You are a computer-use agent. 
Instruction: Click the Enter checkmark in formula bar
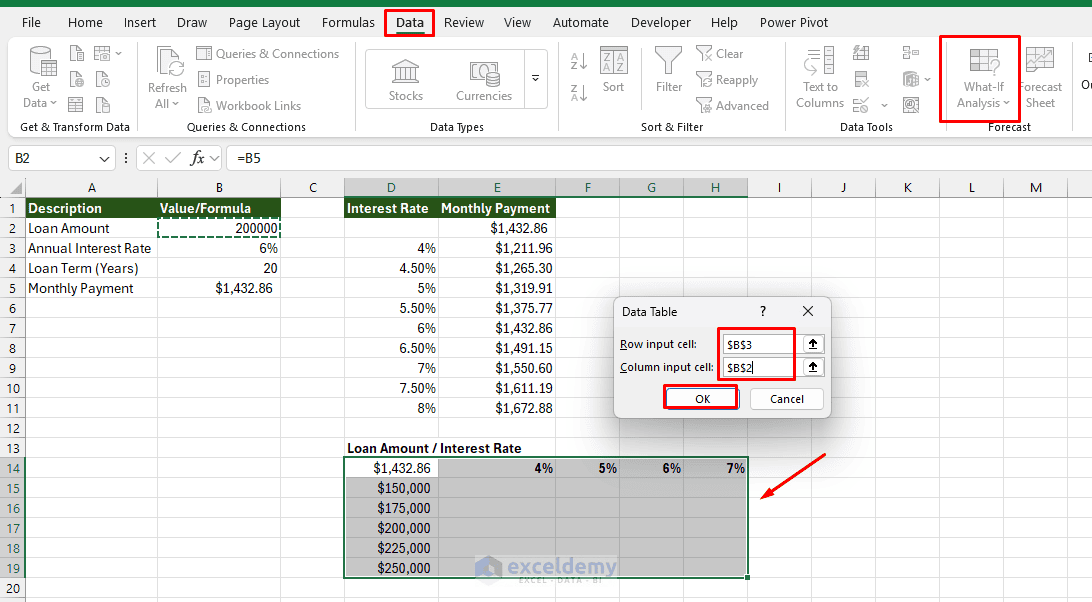(173, 158)
